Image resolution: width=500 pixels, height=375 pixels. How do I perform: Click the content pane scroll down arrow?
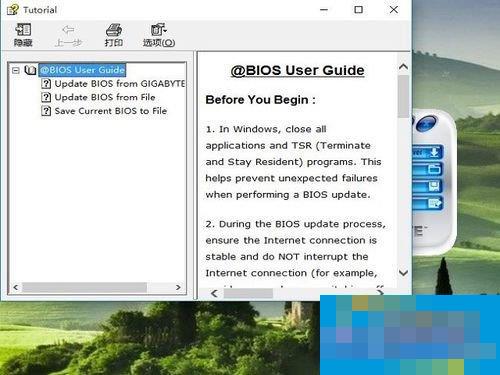[403, 273]
